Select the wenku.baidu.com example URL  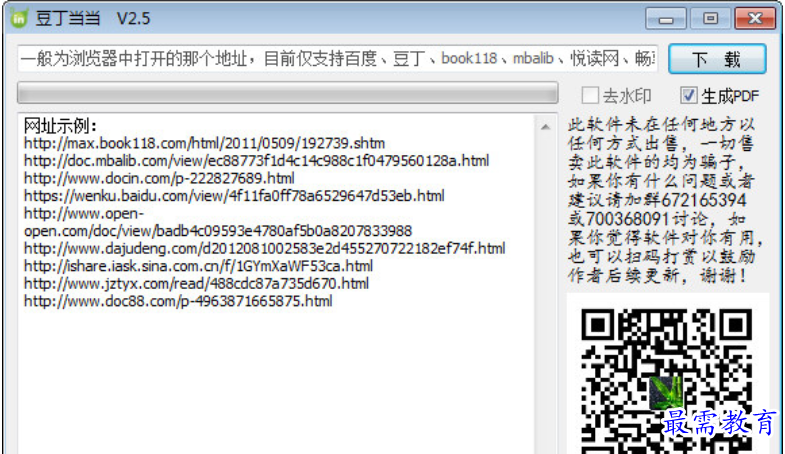pos(234,196)
